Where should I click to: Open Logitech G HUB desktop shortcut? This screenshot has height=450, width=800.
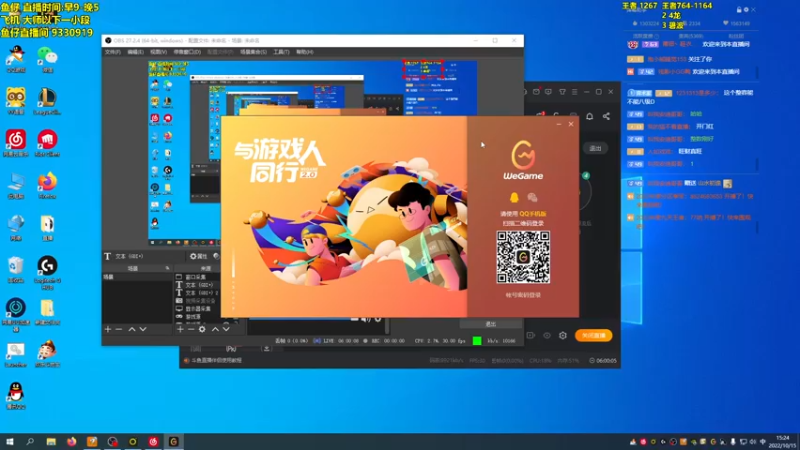[x=47, y=272]
